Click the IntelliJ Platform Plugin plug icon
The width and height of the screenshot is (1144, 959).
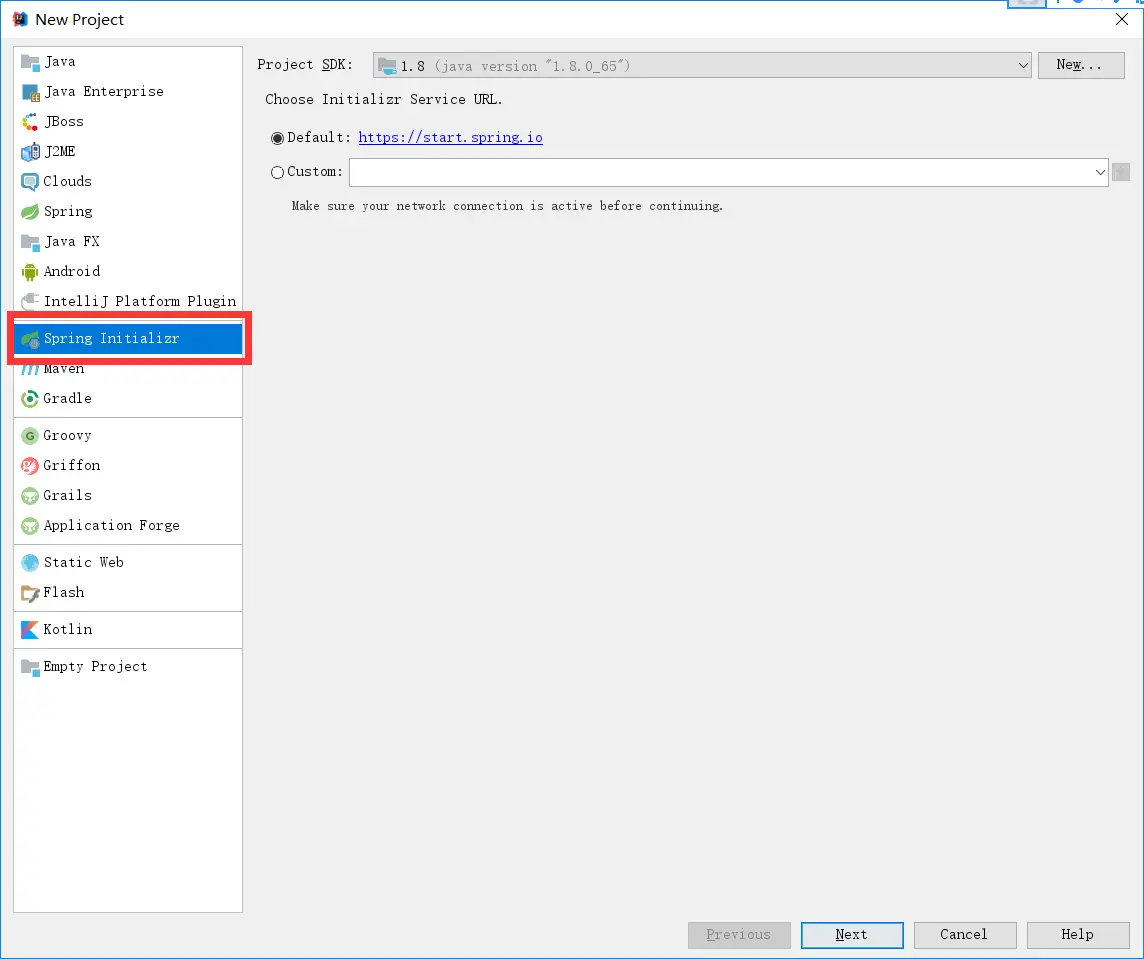30,301
